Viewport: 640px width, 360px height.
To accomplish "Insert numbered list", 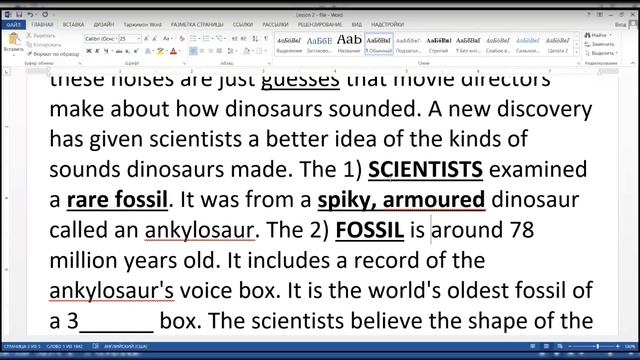I will pos(207,39).
